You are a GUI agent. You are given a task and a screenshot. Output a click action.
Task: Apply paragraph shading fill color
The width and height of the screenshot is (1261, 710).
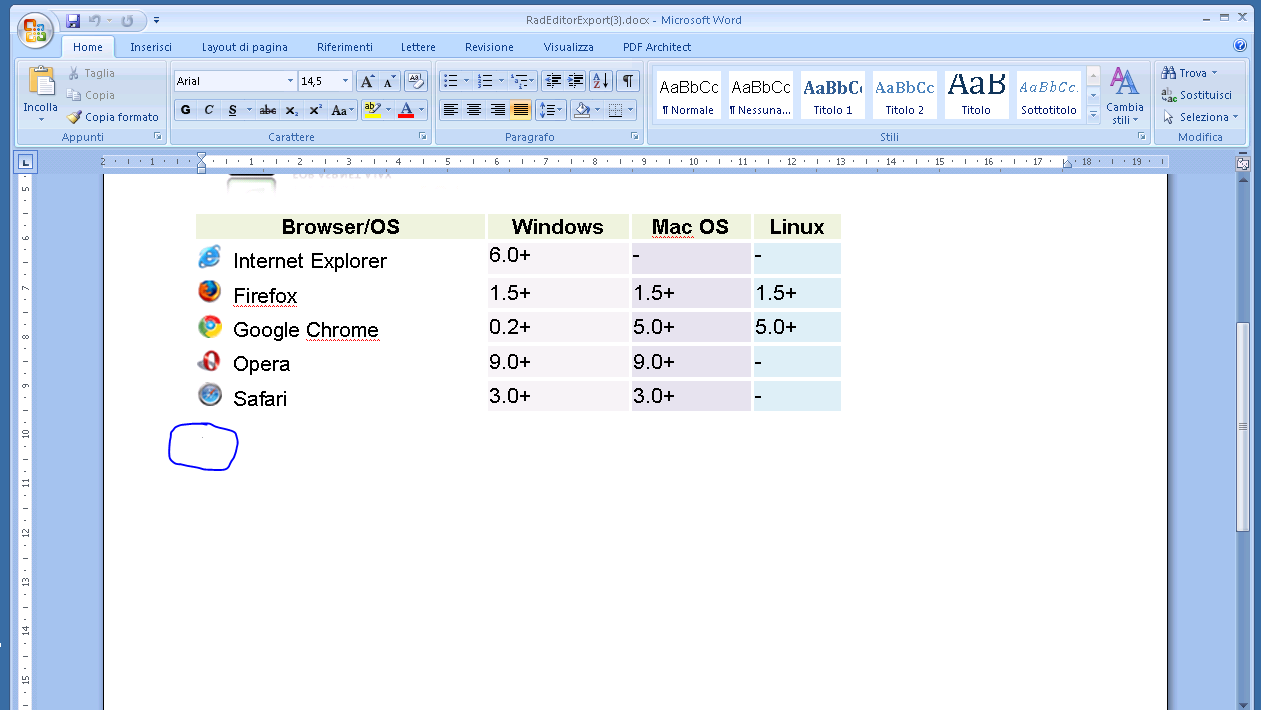pos(582,110)
